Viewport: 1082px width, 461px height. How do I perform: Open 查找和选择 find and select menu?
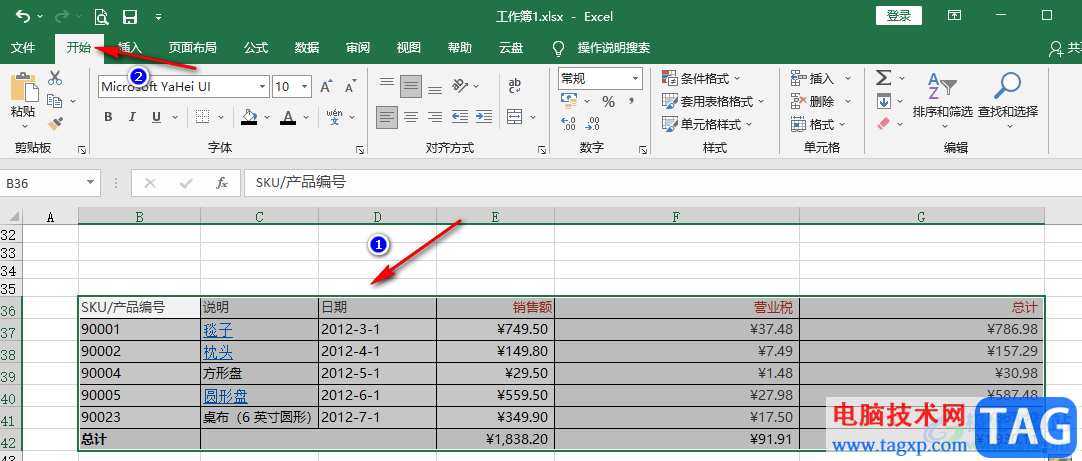(1007, 99)
